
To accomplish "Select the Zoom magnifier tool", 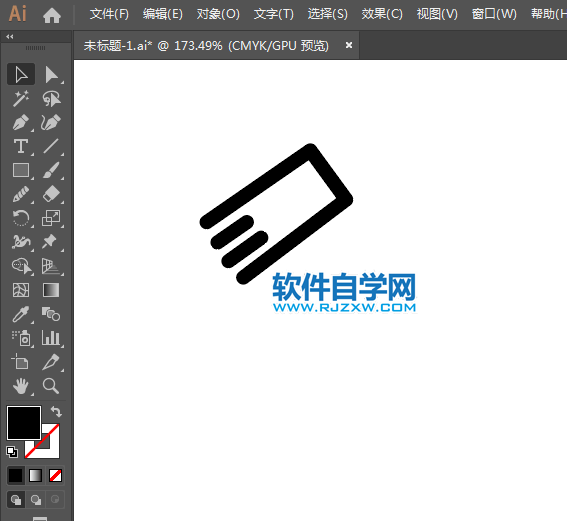I will click(x=51, y=386).
